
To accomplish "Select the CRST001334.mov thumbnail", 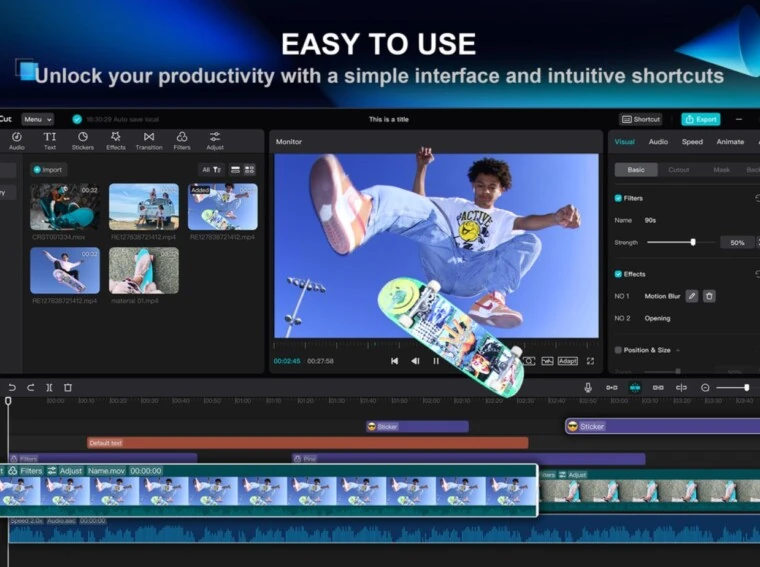I will tap(65, 207).
